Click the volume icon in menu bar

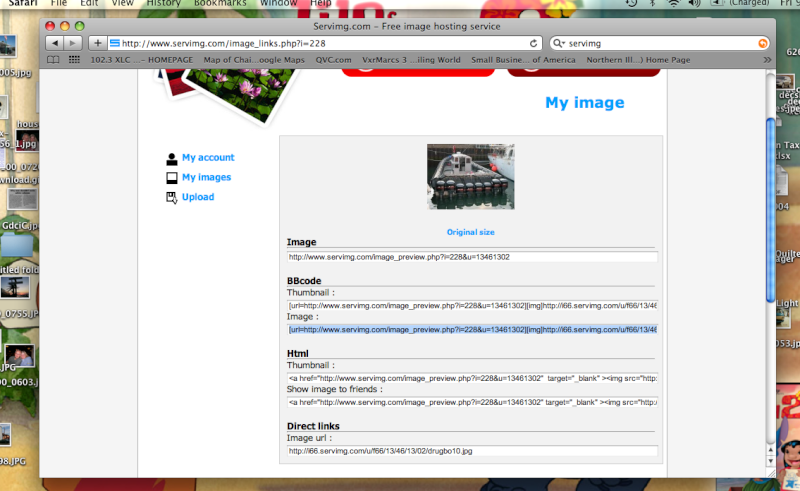point(694,3)
